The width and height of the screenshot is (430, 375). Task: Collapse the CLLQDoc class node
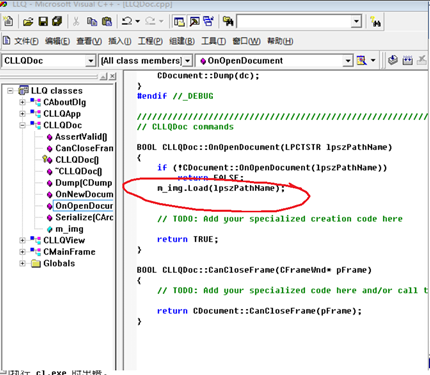coord(22,125)
